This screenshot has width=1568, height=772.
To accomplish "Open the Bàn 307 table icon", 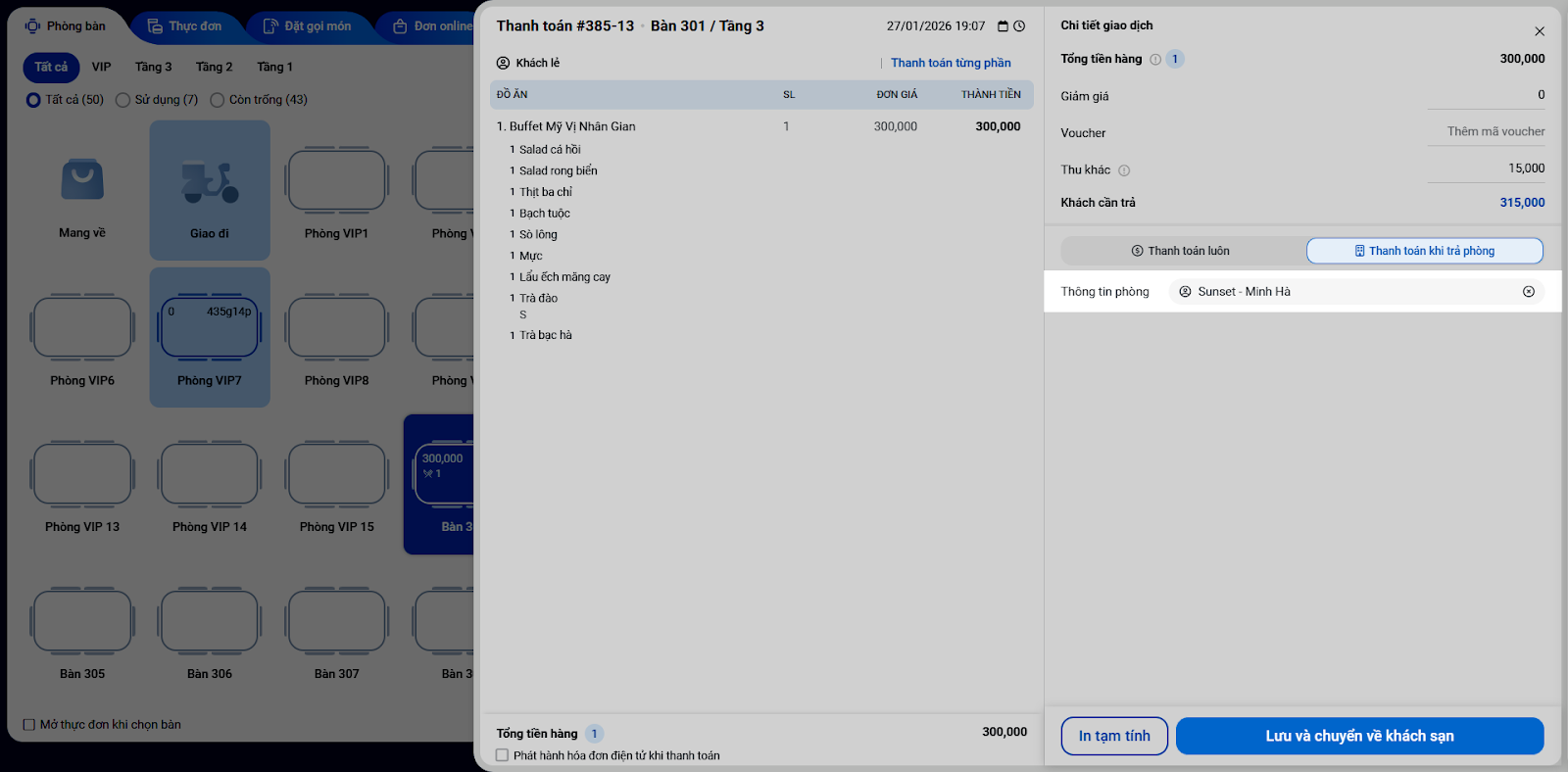I will (336, 621).
